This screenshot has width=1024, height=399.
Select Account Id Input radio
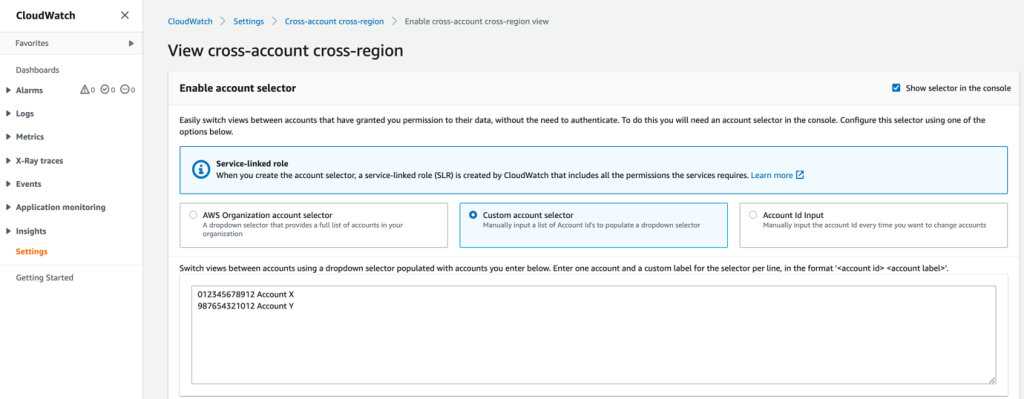point(753,215)
